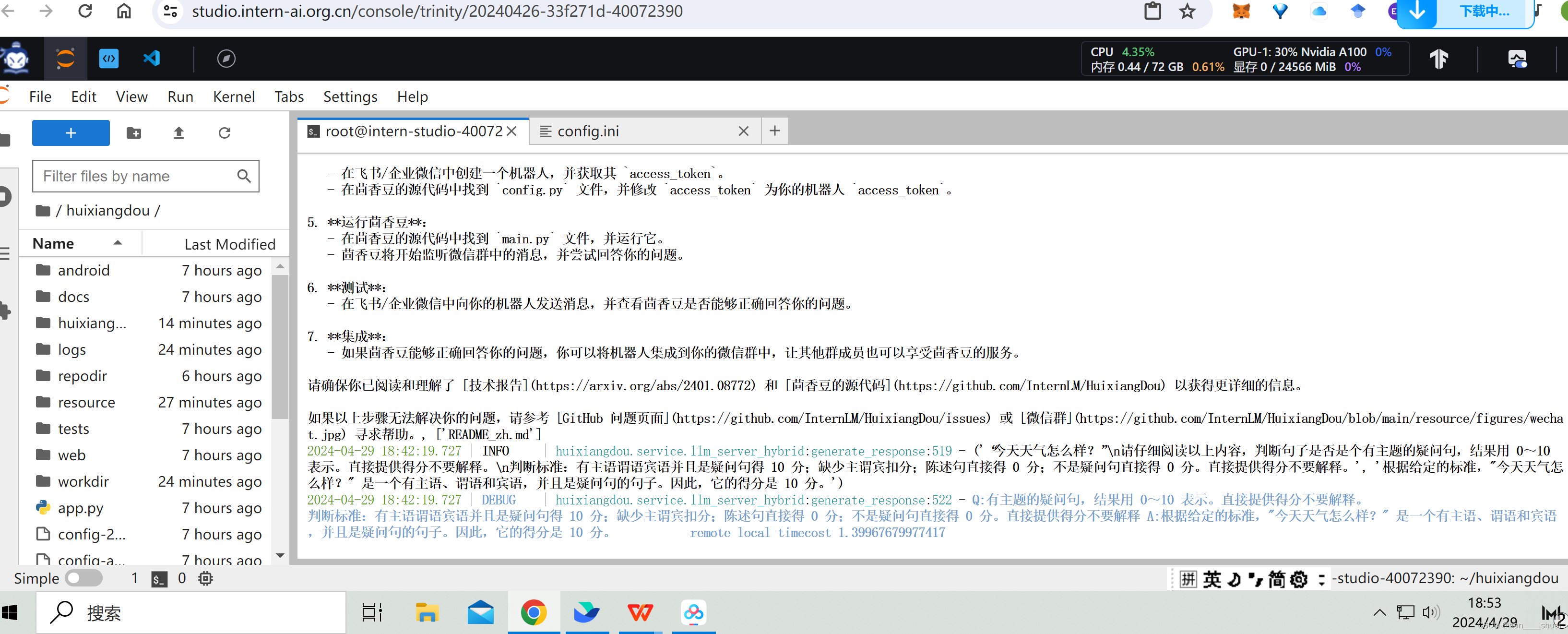
Task: Refresh the file browser list
Action: [225, 133]
